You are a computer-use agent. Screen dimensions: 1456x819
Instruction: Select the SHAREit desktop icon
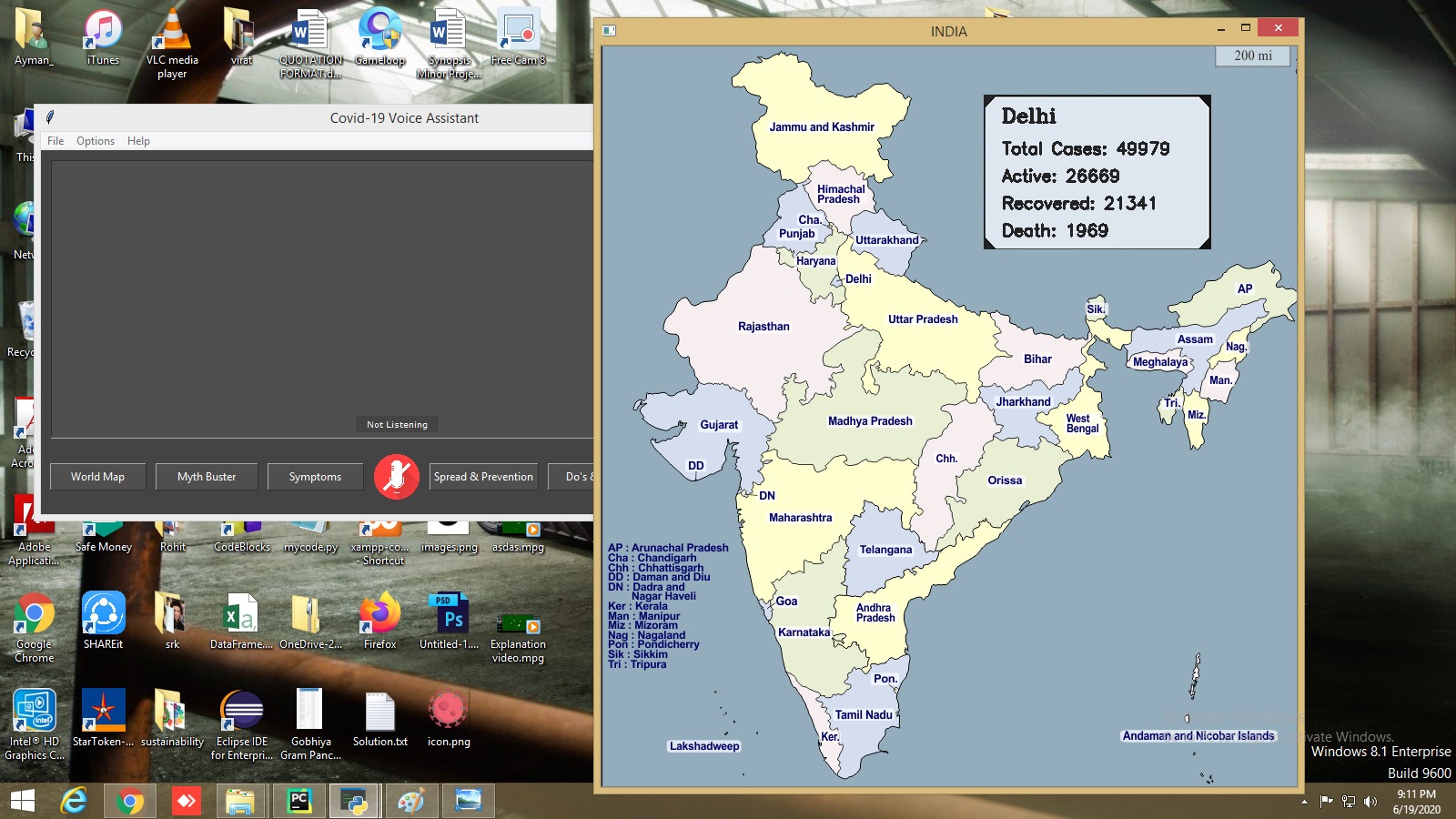click(x=103, y=622)
